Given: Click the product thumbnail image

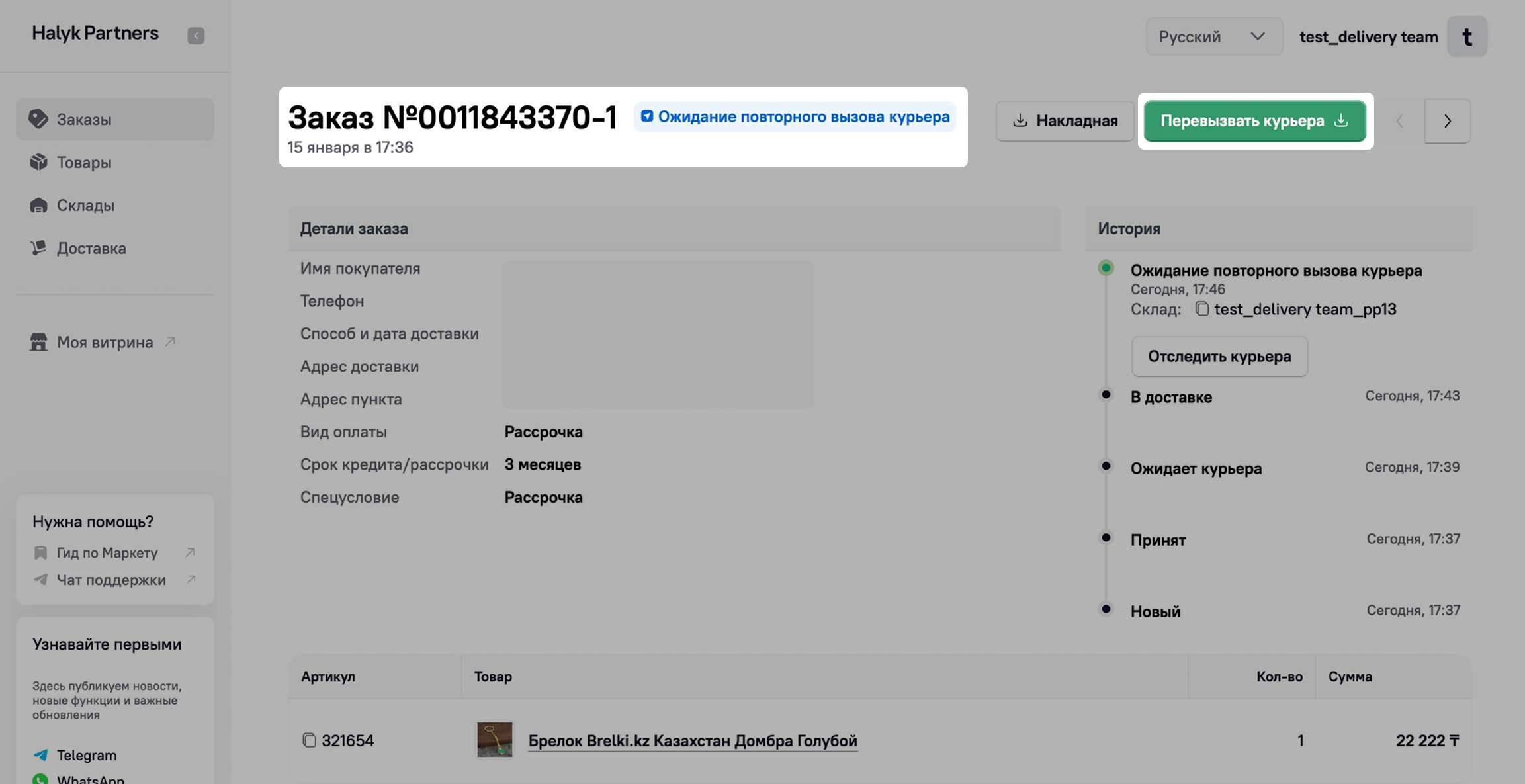Looking at the screenshot, I should point(494,740).
